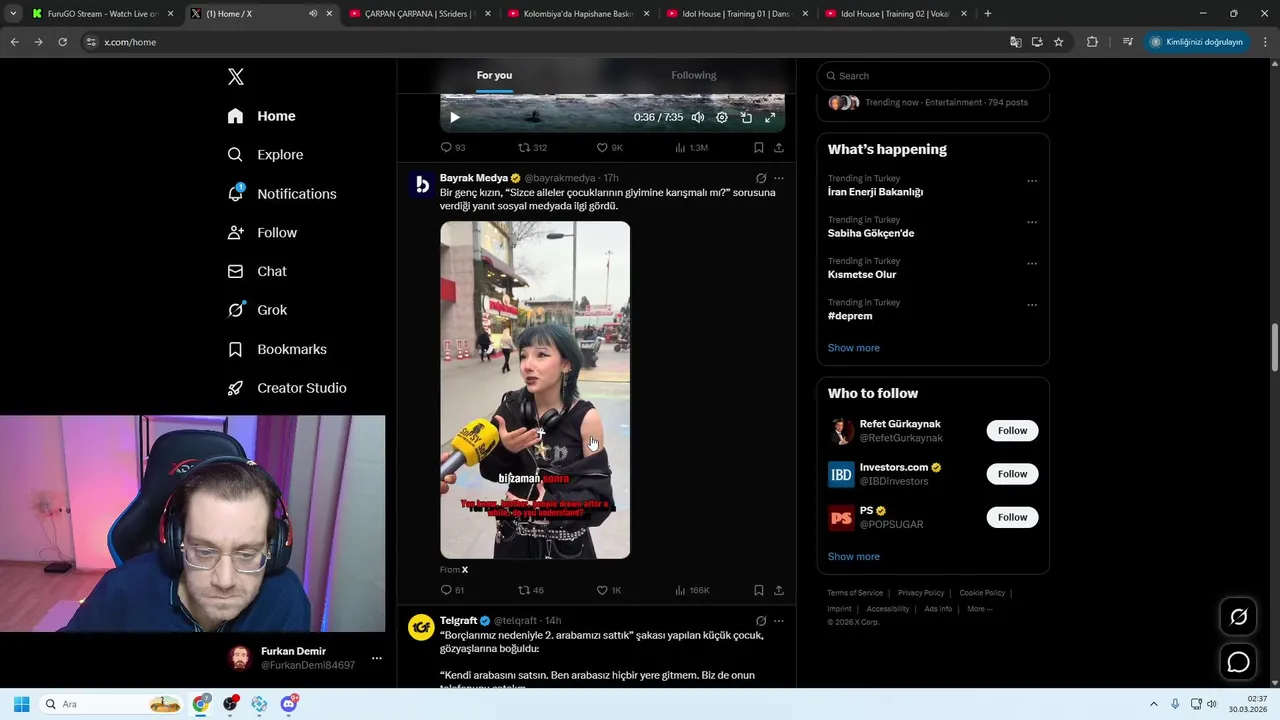Follow PS @POPSUGAR
Viewport: 1280px width, 720px height.
pyautogui.click(x=1012, y=517)
